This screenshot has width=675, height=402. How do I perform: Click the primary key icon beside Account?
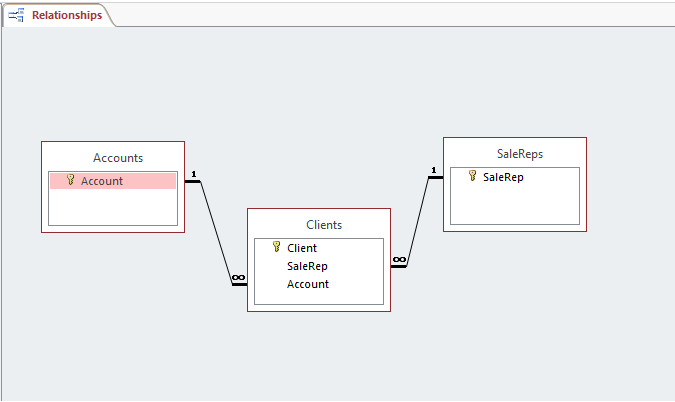coord(70,181)
